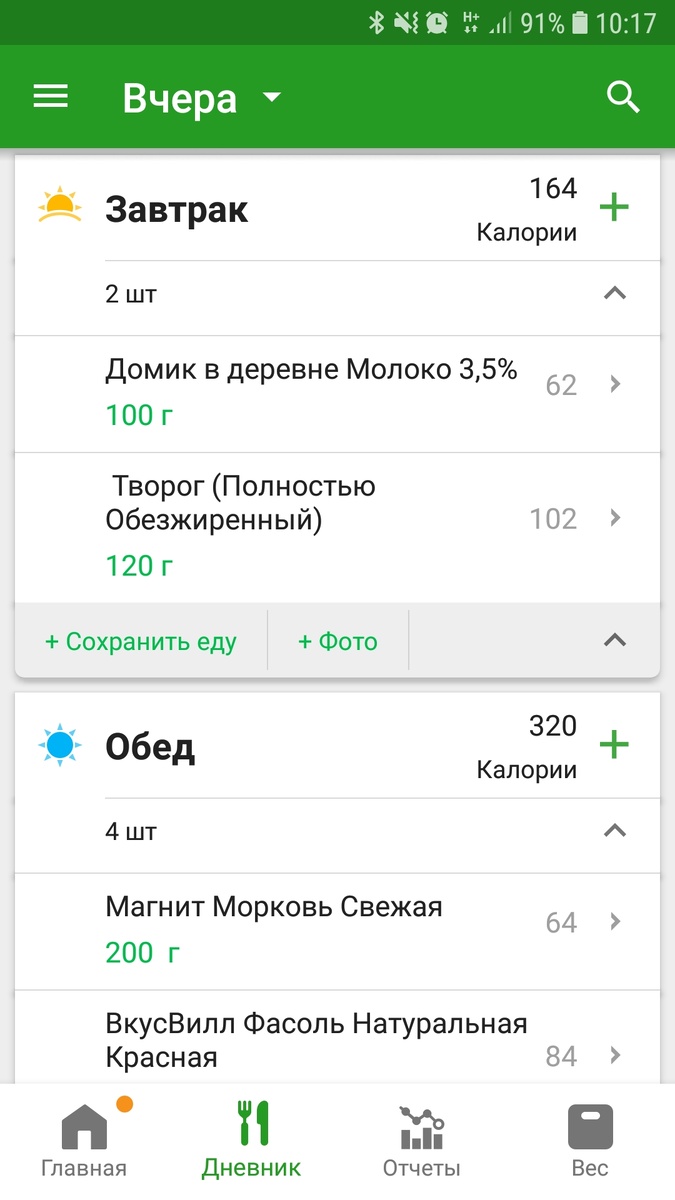Open the navigation drawer menu
The width and height of the screenshot is (675, 1200).
coord(50,97)
